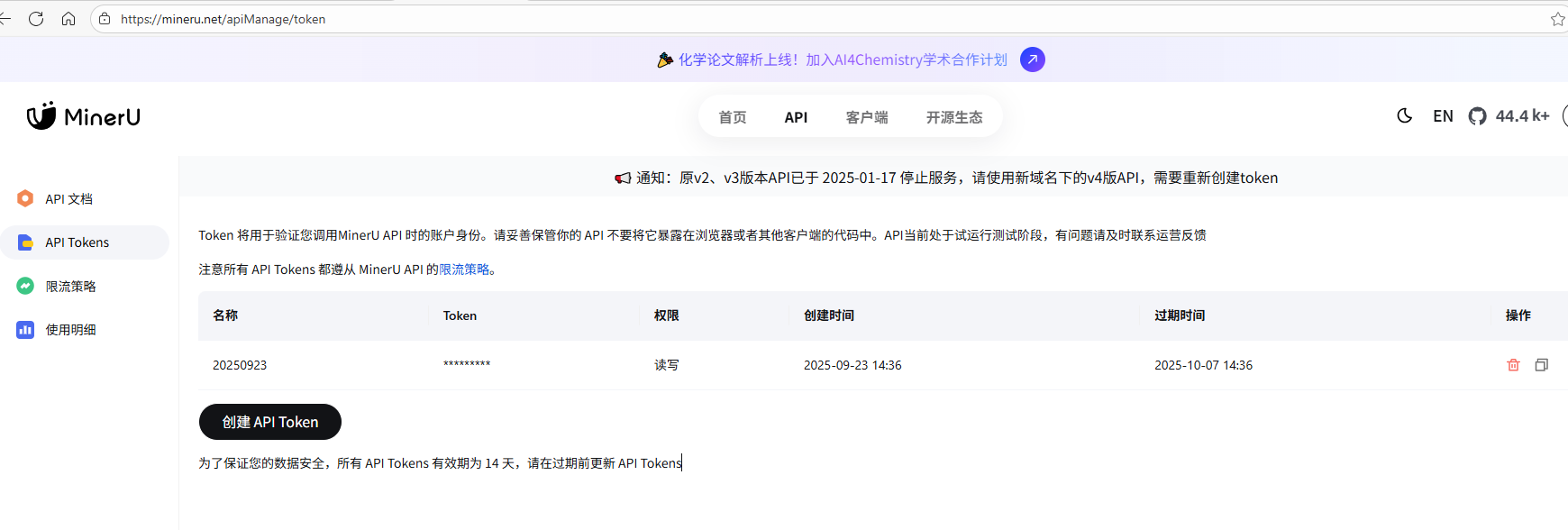Reload the page with refresh icon
Viewport: 1568px width, 530px height.
(x=36, y=19)
